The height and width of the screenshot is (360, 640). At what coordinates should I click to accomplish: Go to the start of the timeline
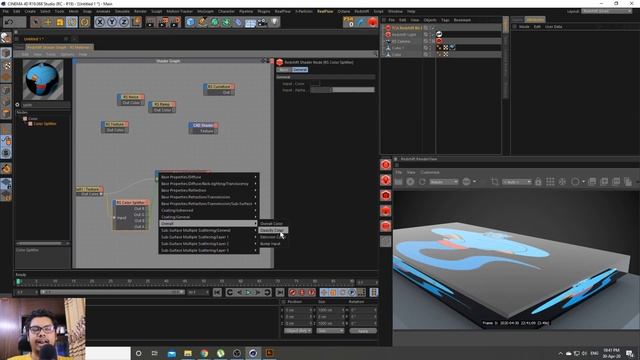[x=217, y=292]
